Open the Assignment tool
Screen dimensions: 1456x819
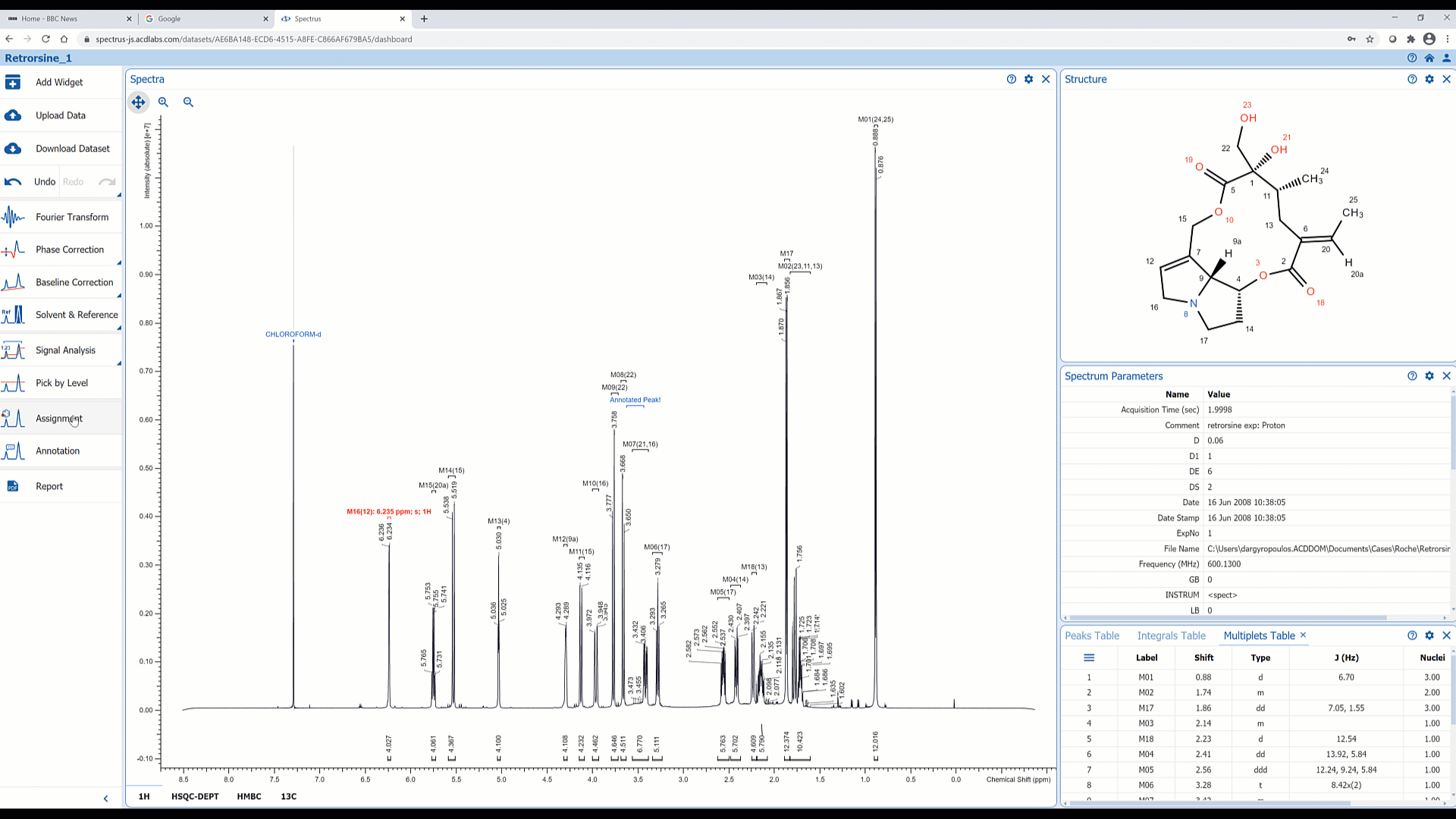pyautogui.click(x=59, y=419)
